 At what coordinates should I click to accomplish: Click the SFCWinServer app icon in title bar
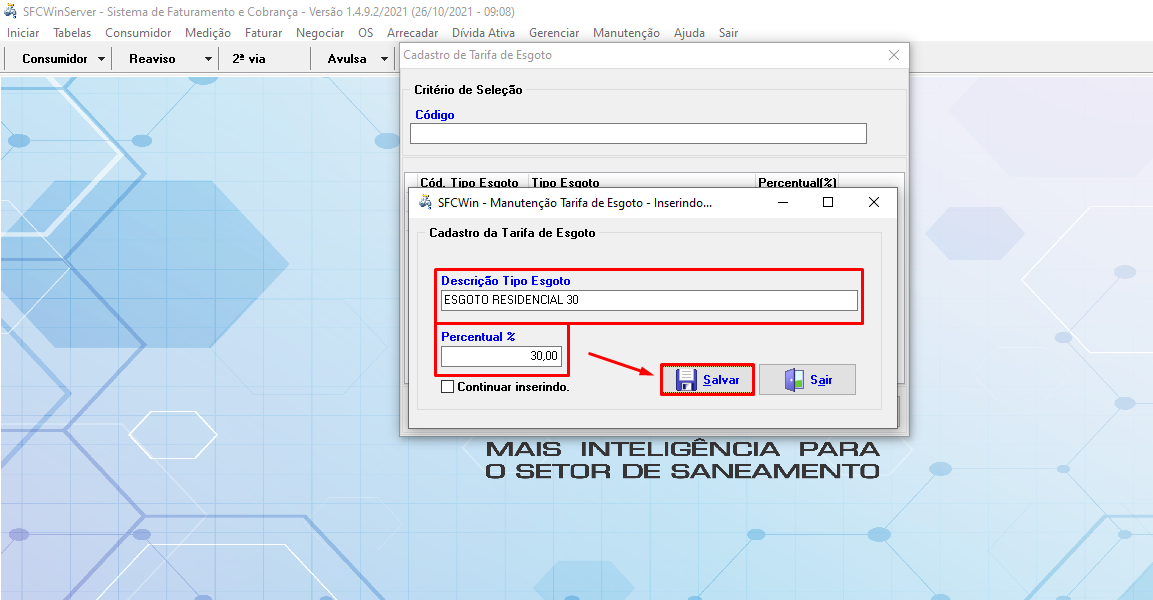[11, 11]
